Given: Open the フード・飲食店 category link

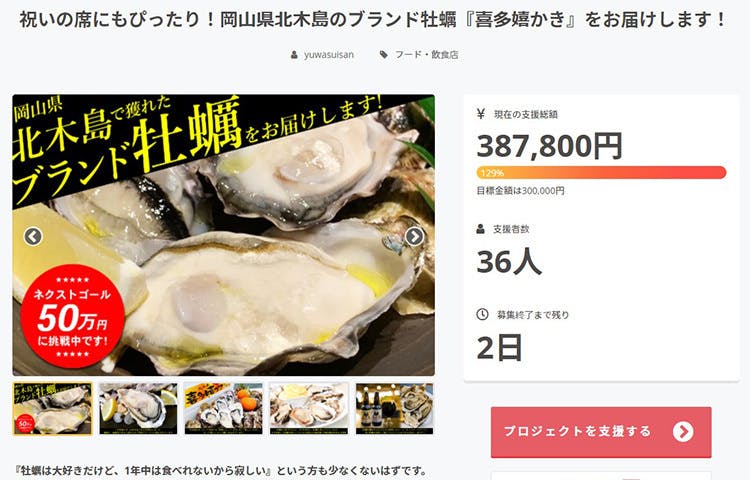Looking at the screenshot, I should (426, 55).
